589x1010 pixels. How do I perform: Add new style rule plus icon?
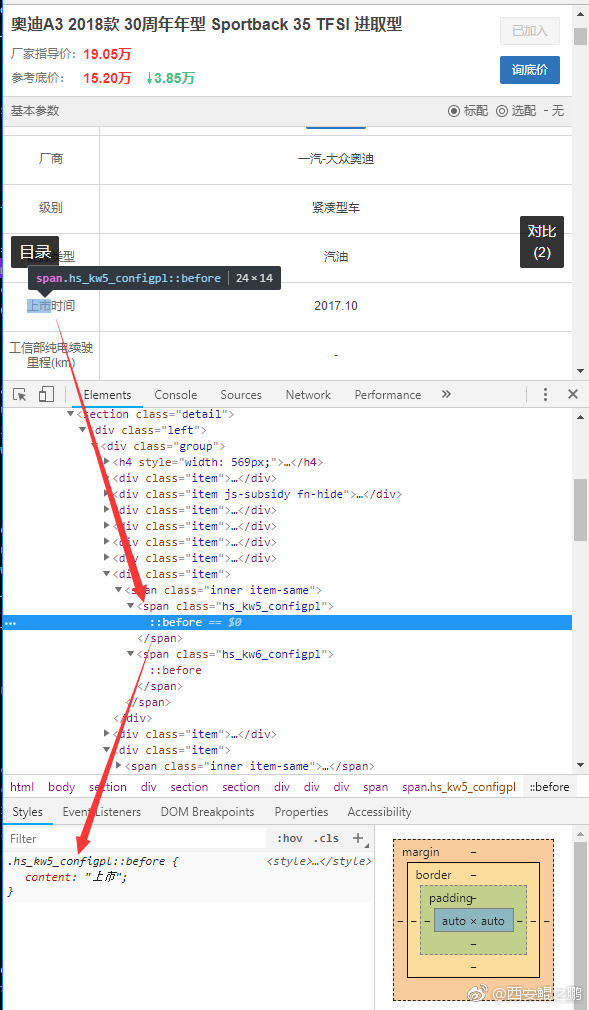tap(358, 838)
